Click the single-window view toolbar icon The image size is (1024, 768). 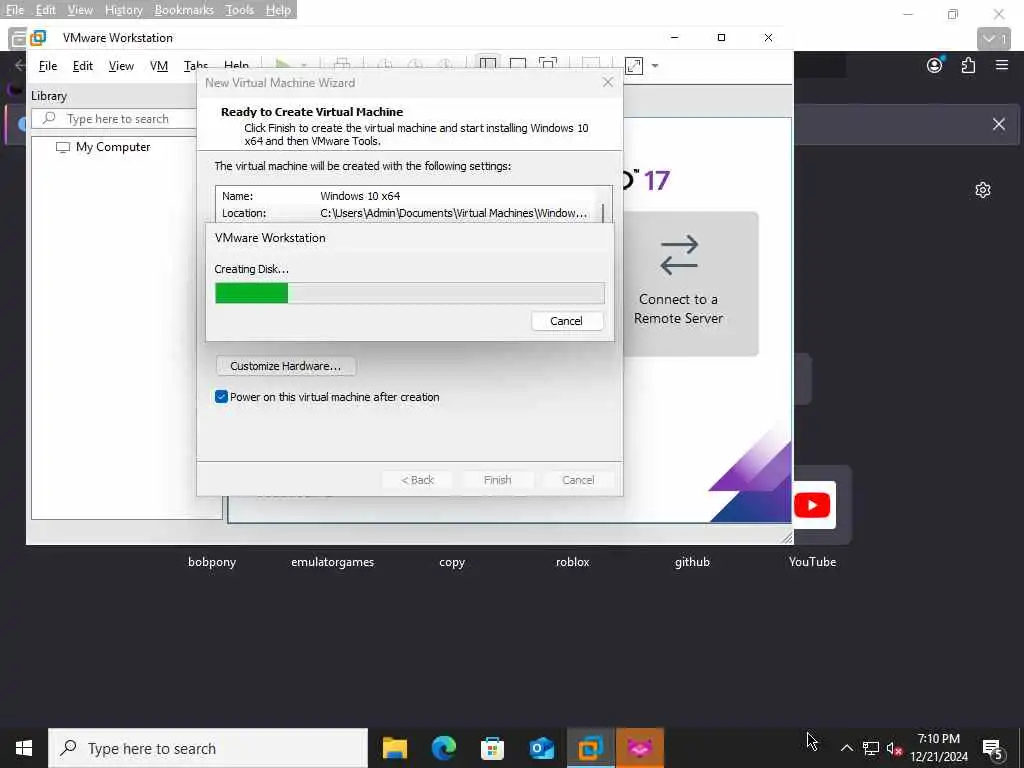[x=518, y=65]
